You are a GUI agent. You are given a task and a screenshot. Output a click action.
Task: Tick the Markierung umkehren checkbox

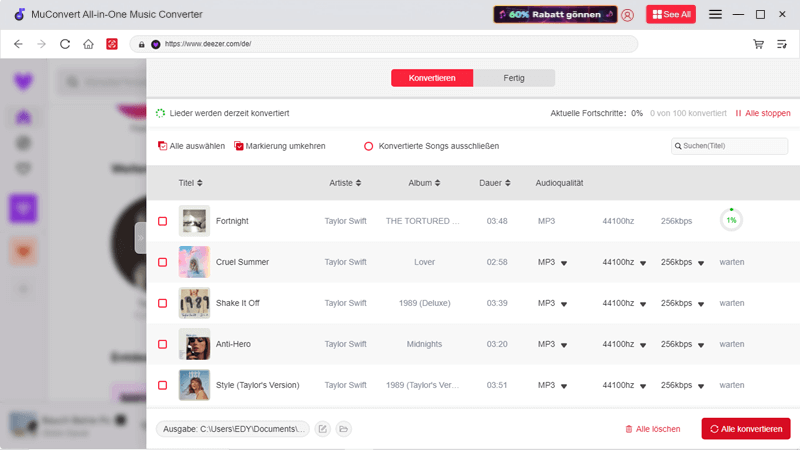[238, 146]
